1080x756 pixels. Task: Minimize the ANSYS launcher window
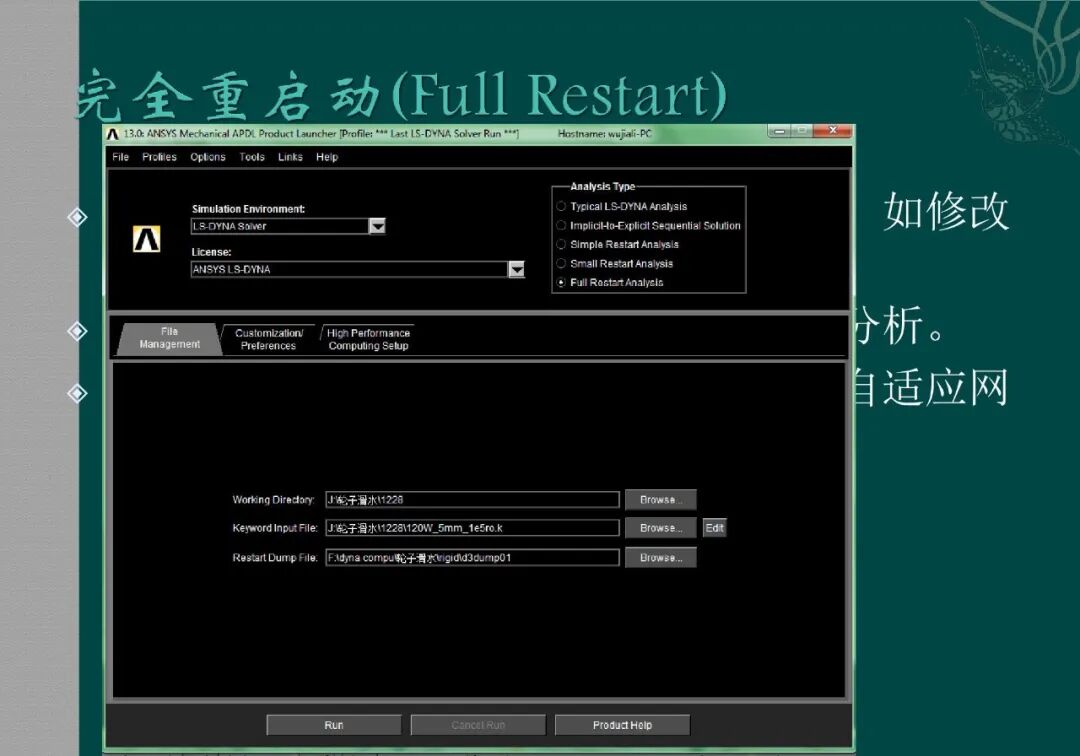779,131
